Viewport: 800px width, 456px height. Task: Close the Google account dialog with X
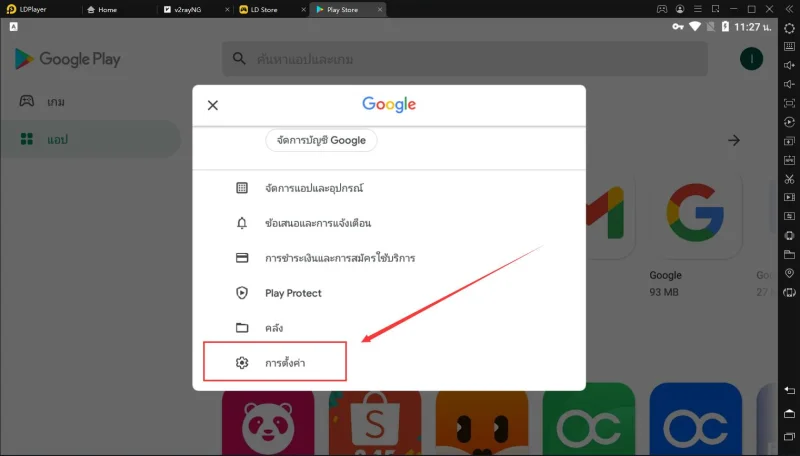[x=213, y=105]
